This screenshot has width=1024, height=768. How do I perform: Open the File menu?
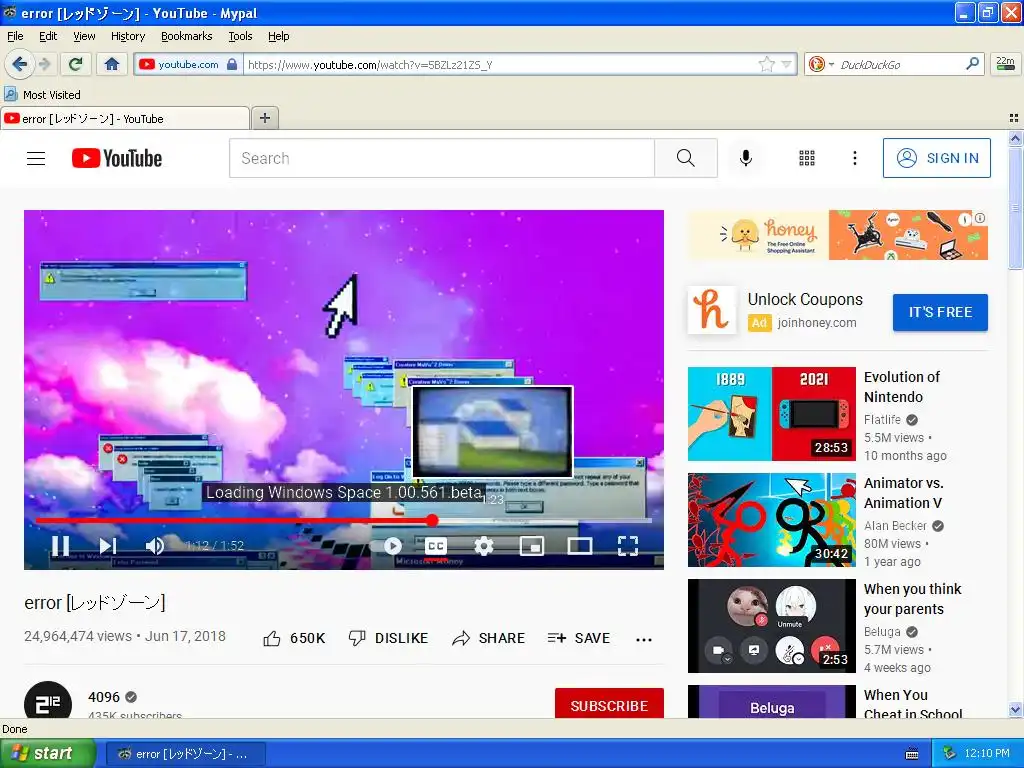coord(15,36)
